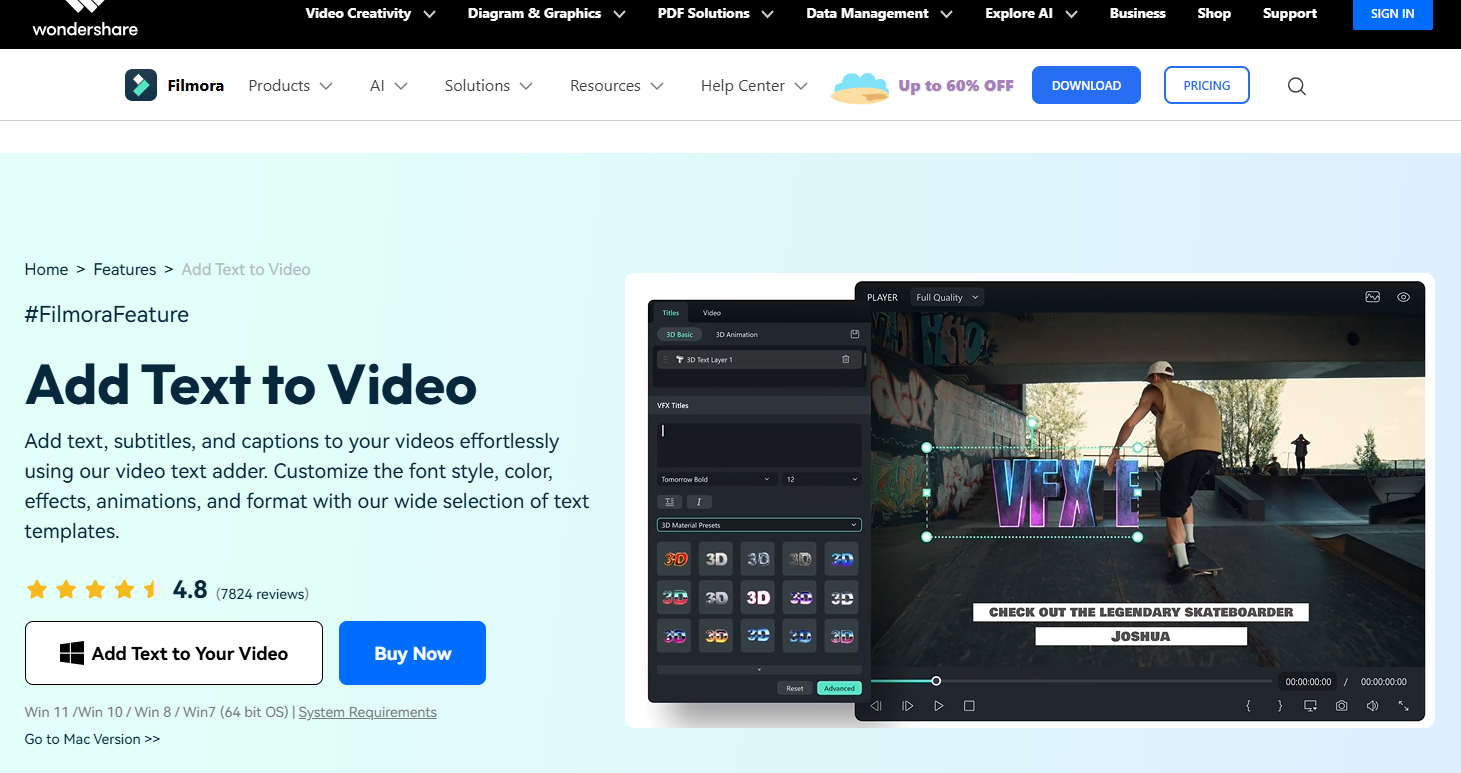Click the half-filled rating star
This screenshot has height=773, width=1461.
153,589
